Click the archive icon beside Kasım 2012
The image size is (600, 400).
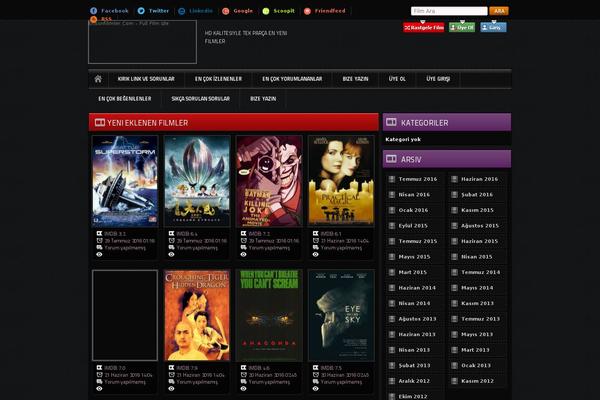point(454,381)
